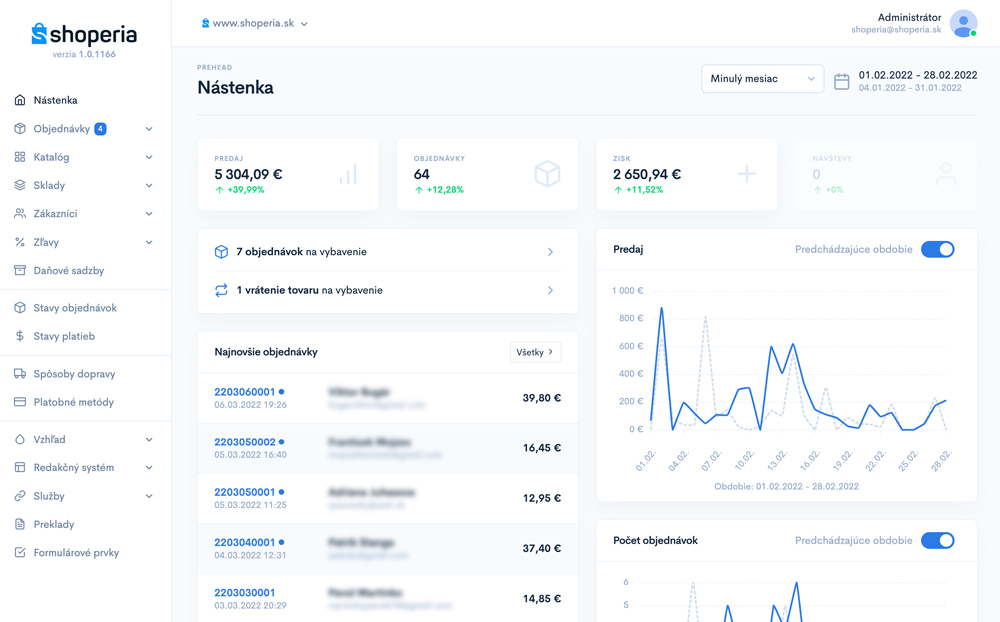Open order number 2203060001

(244, 392)
